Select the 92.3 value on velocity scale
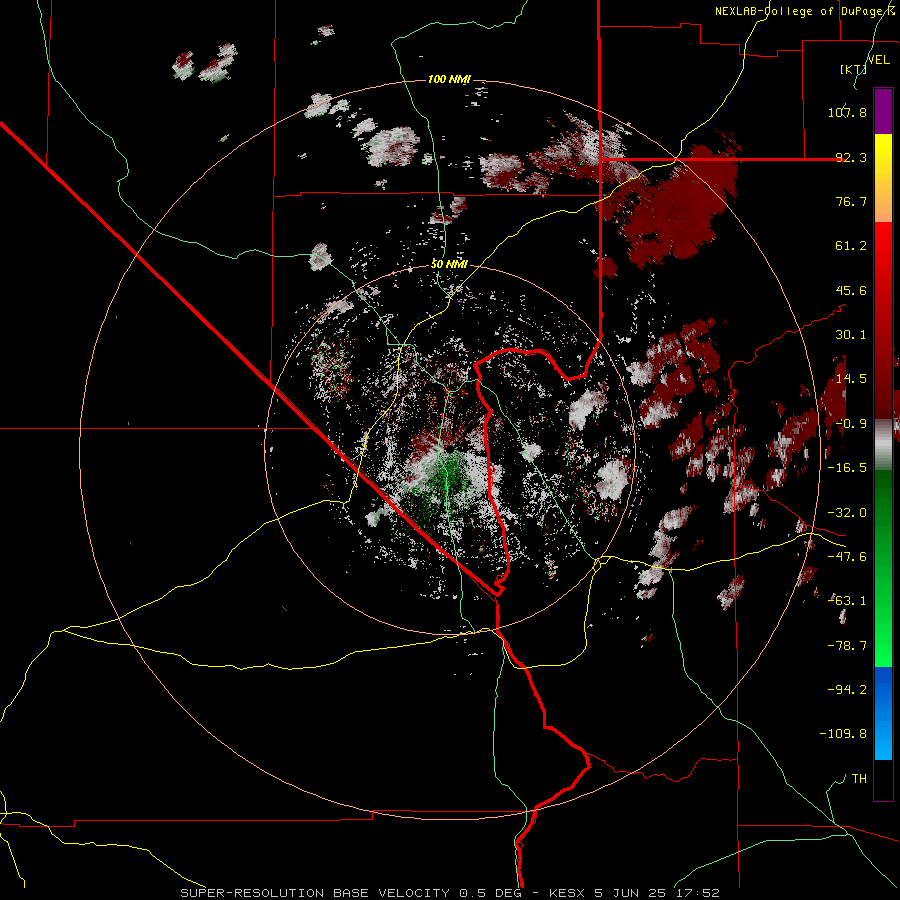This screenshot has width=900, height=900. 851,157
